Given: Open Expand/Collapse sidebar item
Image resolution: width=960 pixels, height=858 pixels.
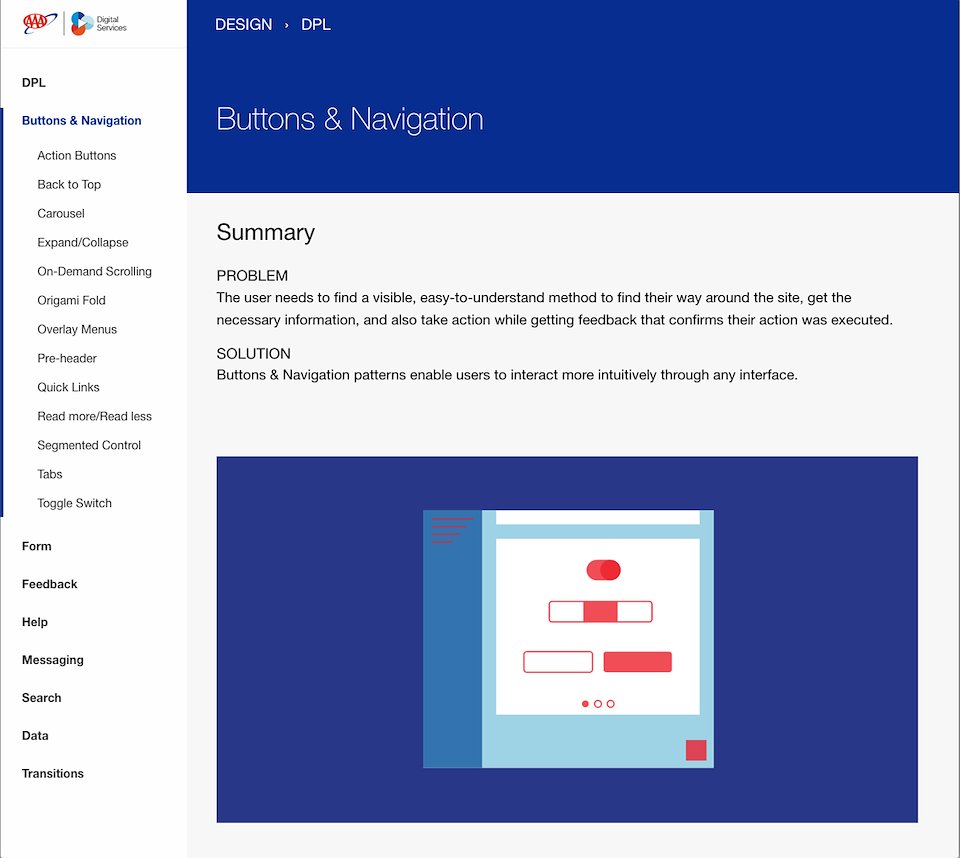Looking at the screenshot, I should tap(83, 243).
